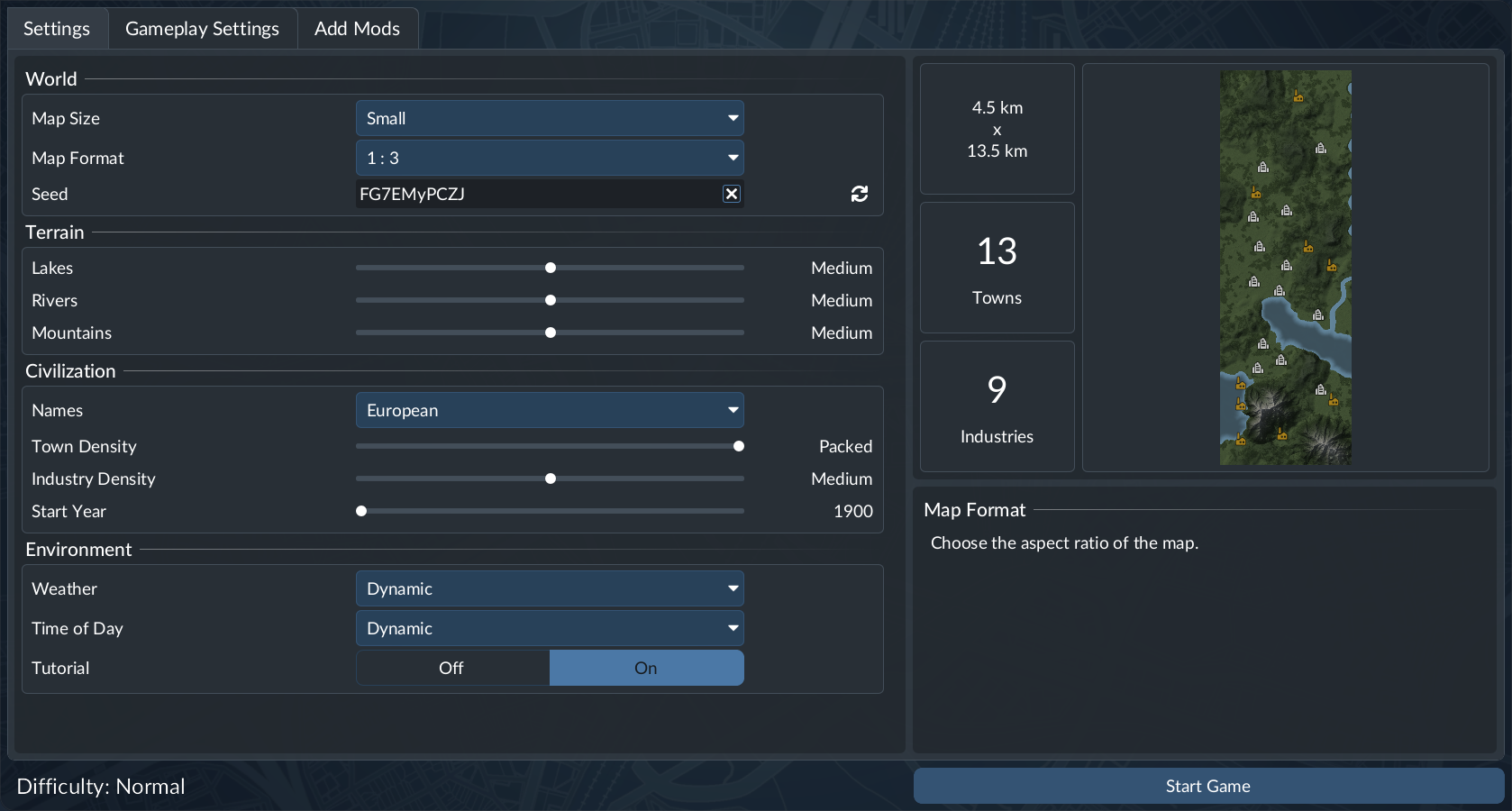The height and width of the screenshot is (811, 1512).
Task: Click the '1900' start year value
Action: click(853, 511)
